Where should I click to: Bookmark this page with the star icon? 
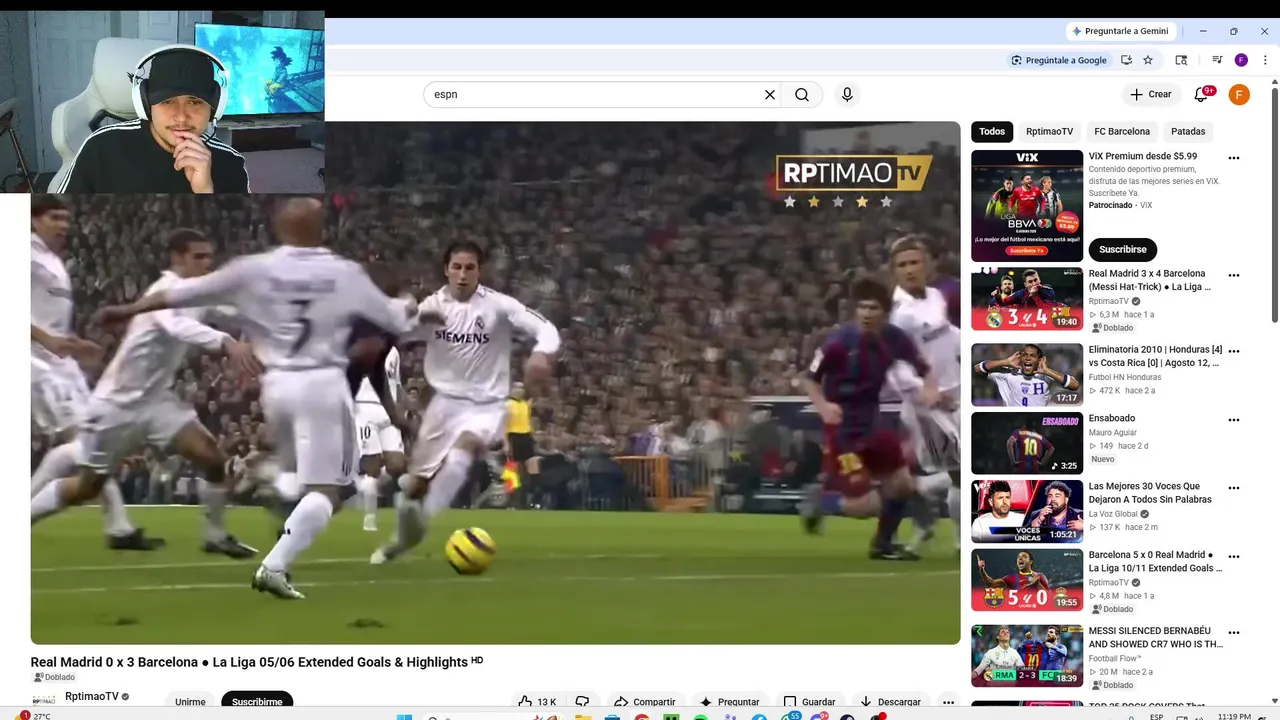[1148, 60]
